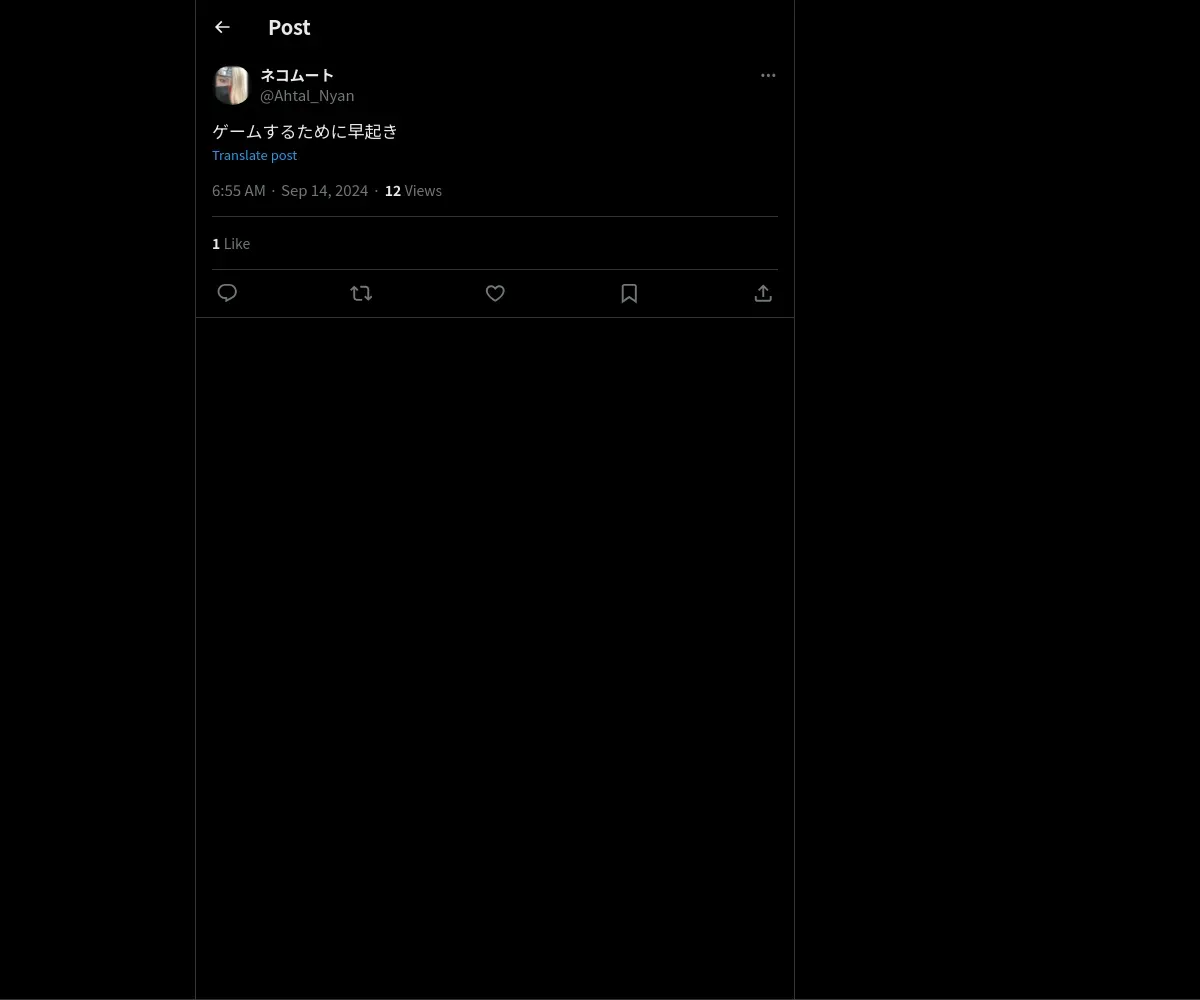Image resolution: width=1200 pixels, height=1000 pixels.
Task: Like the post with heart icon
Action: click(x=495, y=293)
